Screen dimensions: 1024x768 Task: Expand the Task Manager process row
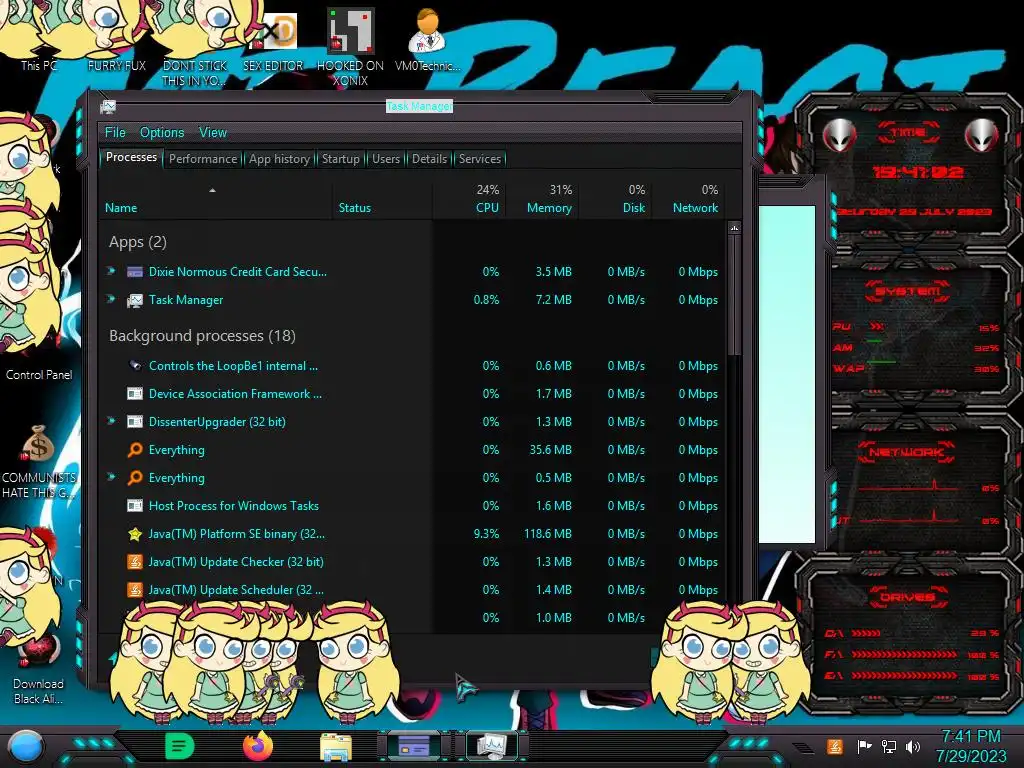click(x=112, y=298)
